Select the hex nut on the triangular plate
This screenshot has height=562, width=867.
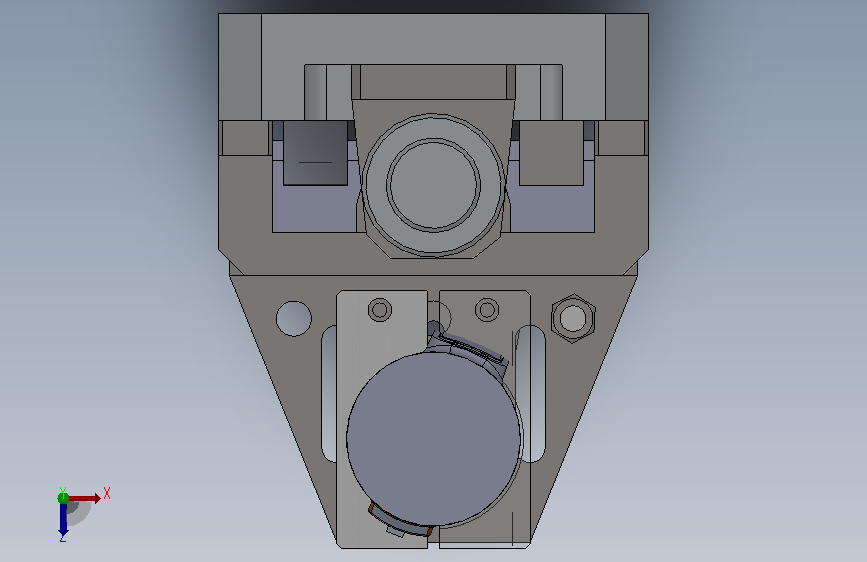(x=573, y=319)
